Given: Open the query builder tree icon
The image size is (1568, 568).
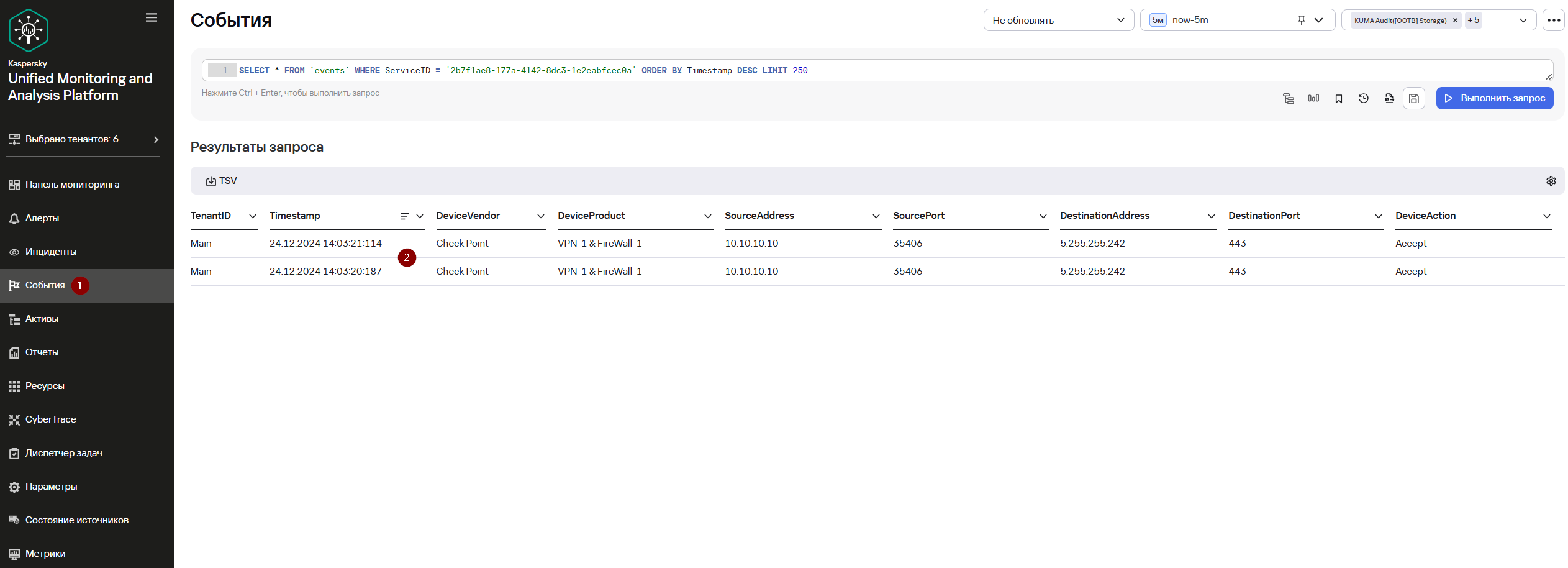Looking at the screenshot, I should pyautogui.click(x=1289, y=98).
